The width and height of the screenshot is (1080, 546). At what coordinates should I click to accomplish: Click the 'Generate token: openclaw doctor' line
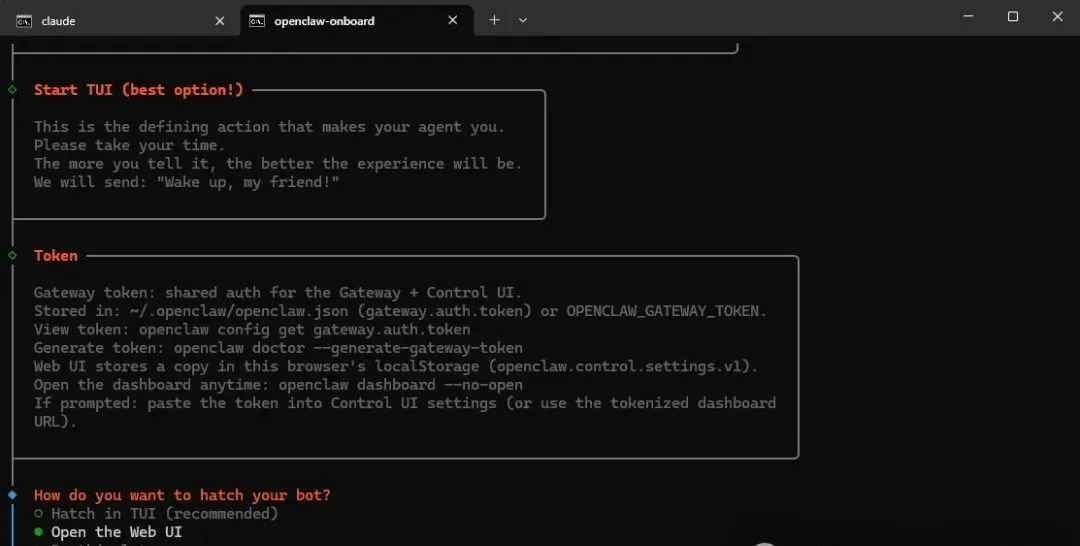pos(278,348)
